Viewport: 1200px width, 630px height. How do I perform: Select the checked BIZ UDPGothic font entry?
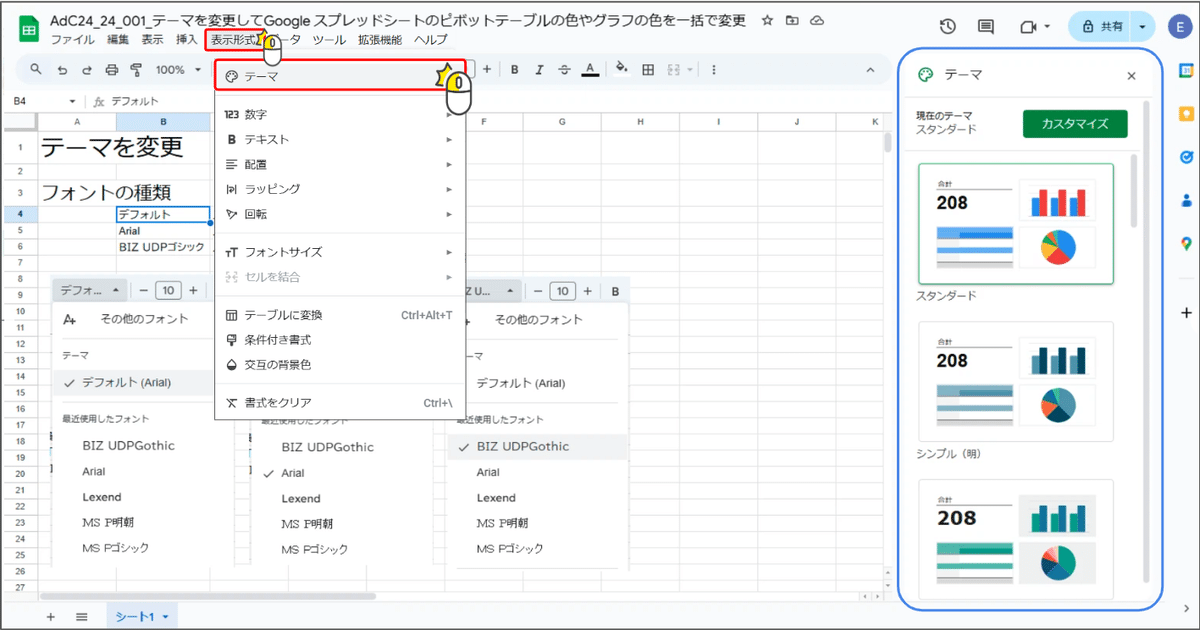click(538, 447)
